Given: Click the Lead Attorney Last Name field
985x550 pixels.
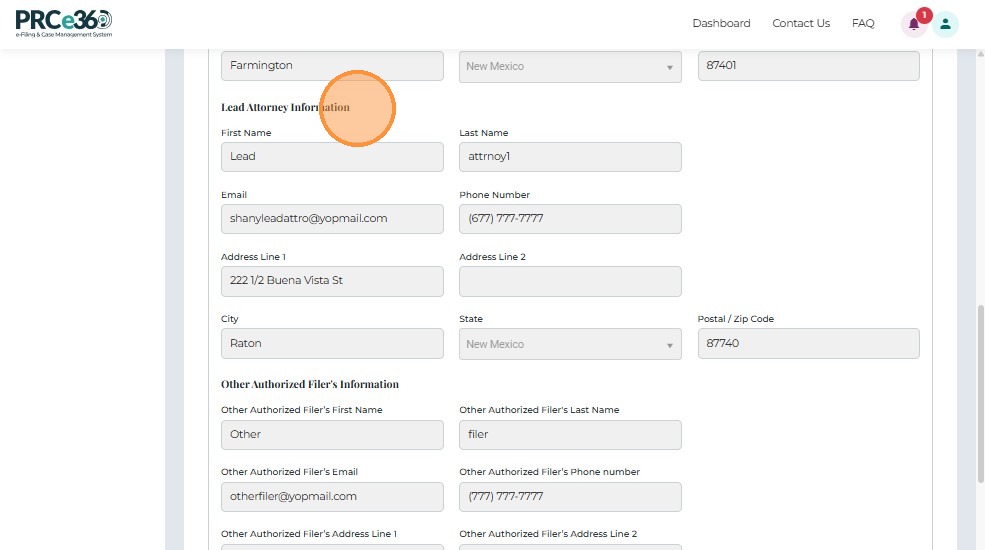Looking at the screenshot, I should coord(570,157).
